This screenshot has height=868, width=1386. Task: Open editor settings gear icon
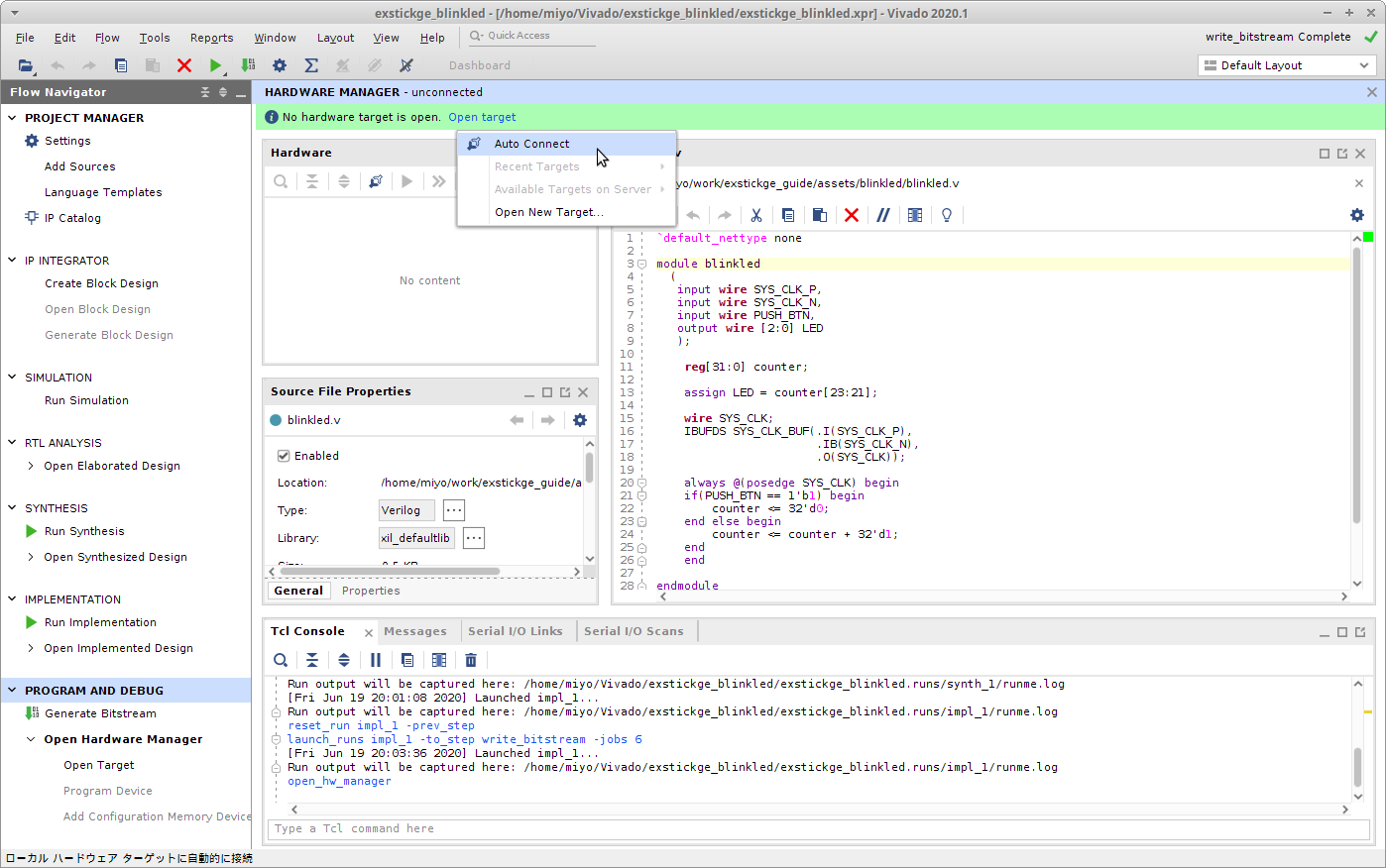click(x=1357, y=215)
